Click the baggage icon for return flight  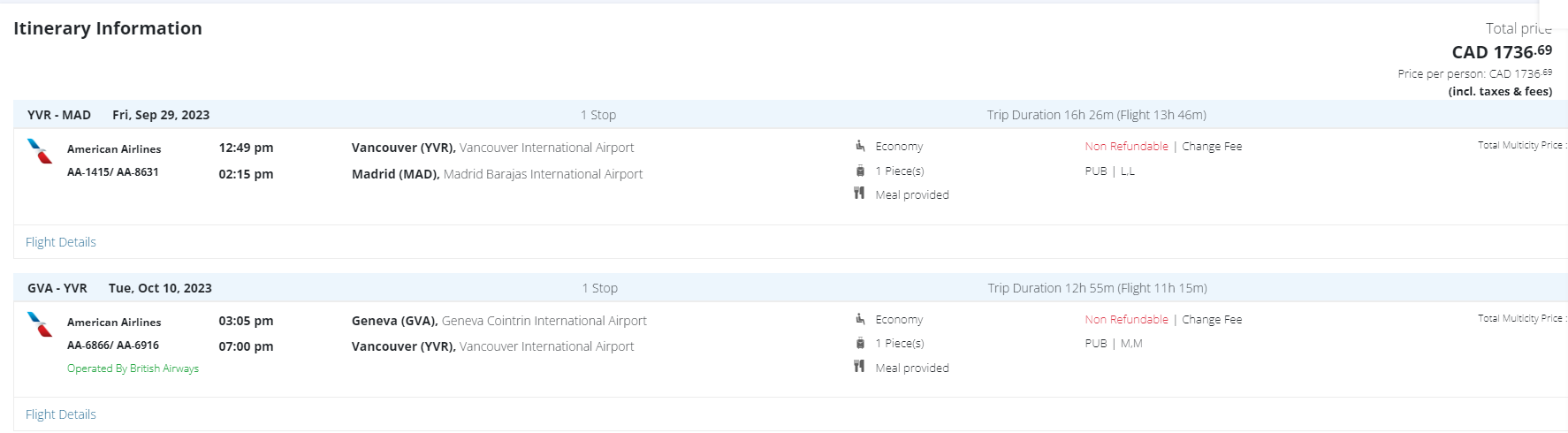[860, 343]
